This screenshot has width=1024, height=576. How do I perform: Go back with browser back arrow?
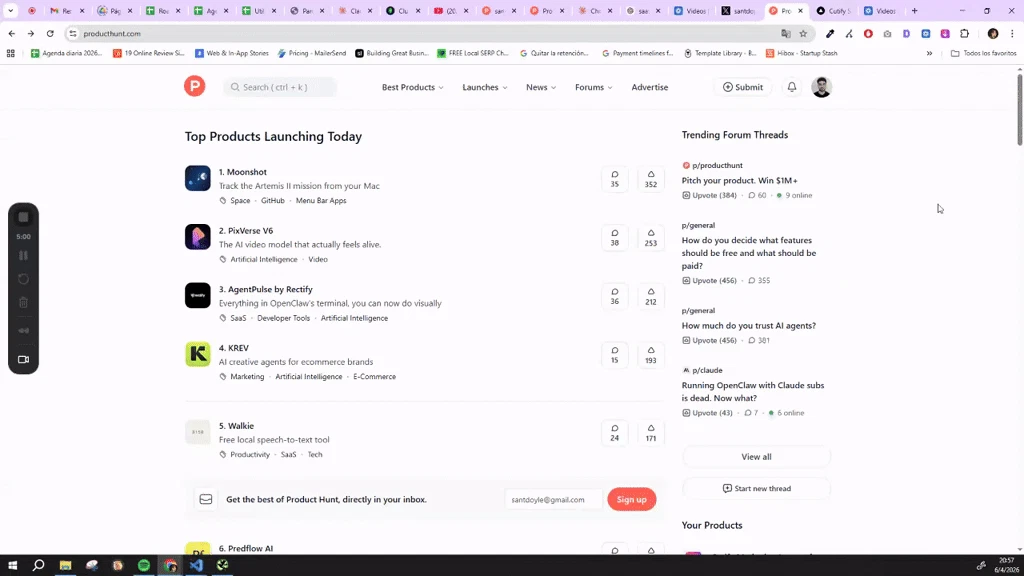12,33
